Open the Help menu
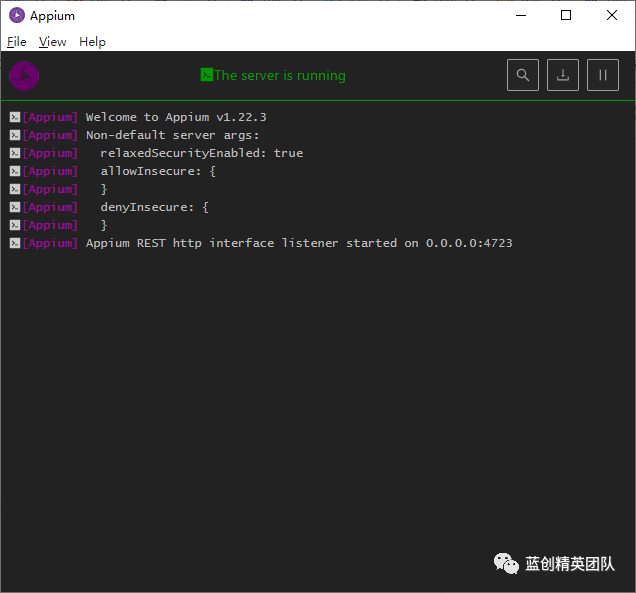 click(x=92, y=42)
